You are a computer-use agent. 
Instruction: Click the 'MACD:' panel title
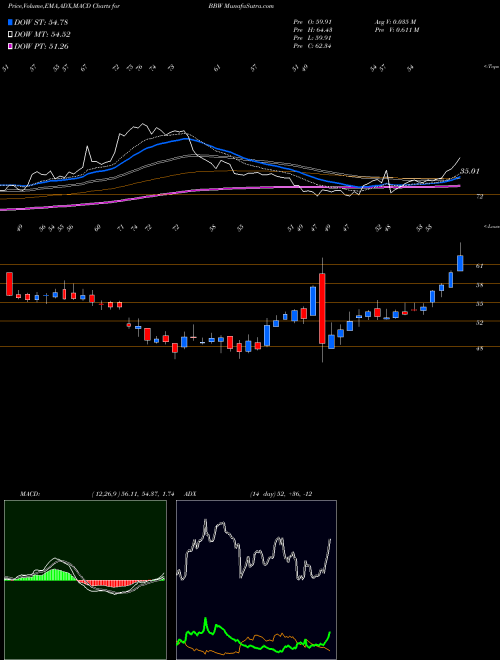tap(29, 494)
